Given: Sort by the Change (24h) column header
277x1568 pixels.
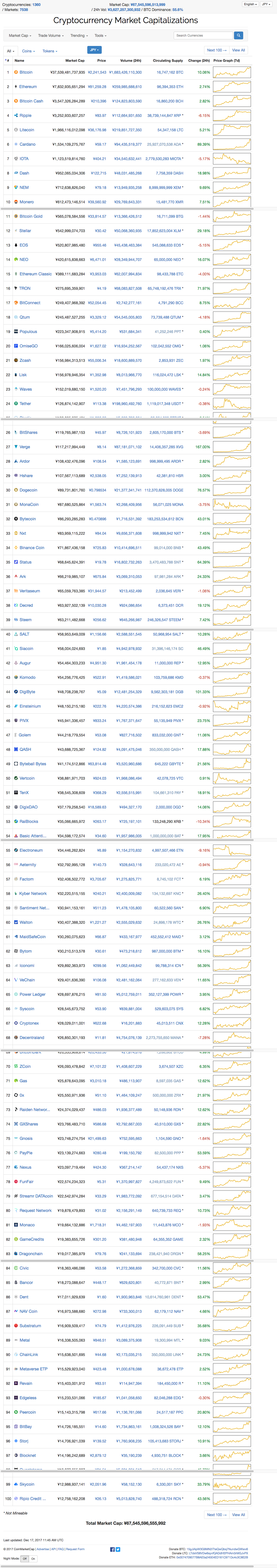Looking at the screenshot, I should (199, 61).
